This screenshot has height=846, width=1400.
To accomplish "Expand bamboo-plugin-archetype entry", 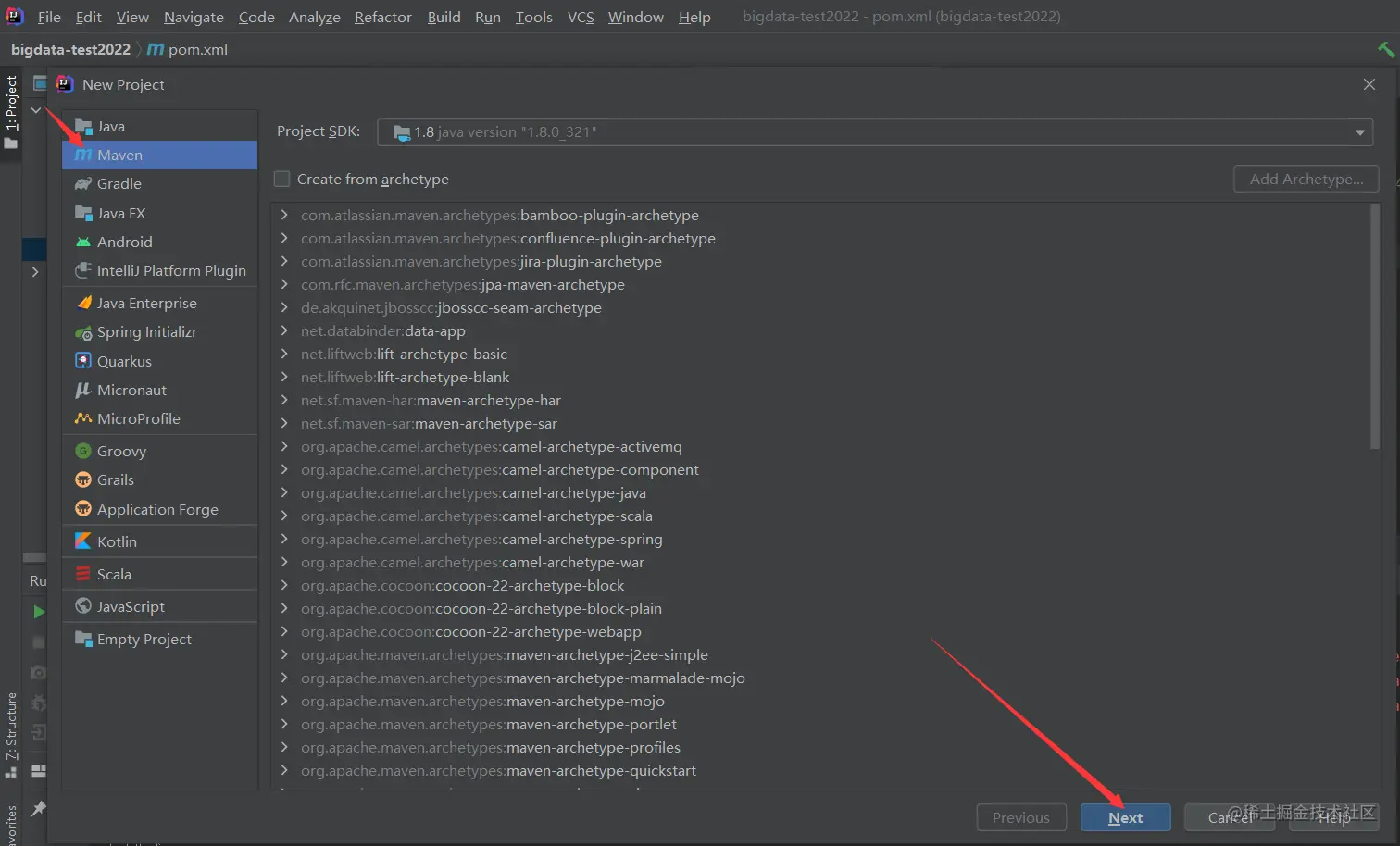I will tap(284, 215).
